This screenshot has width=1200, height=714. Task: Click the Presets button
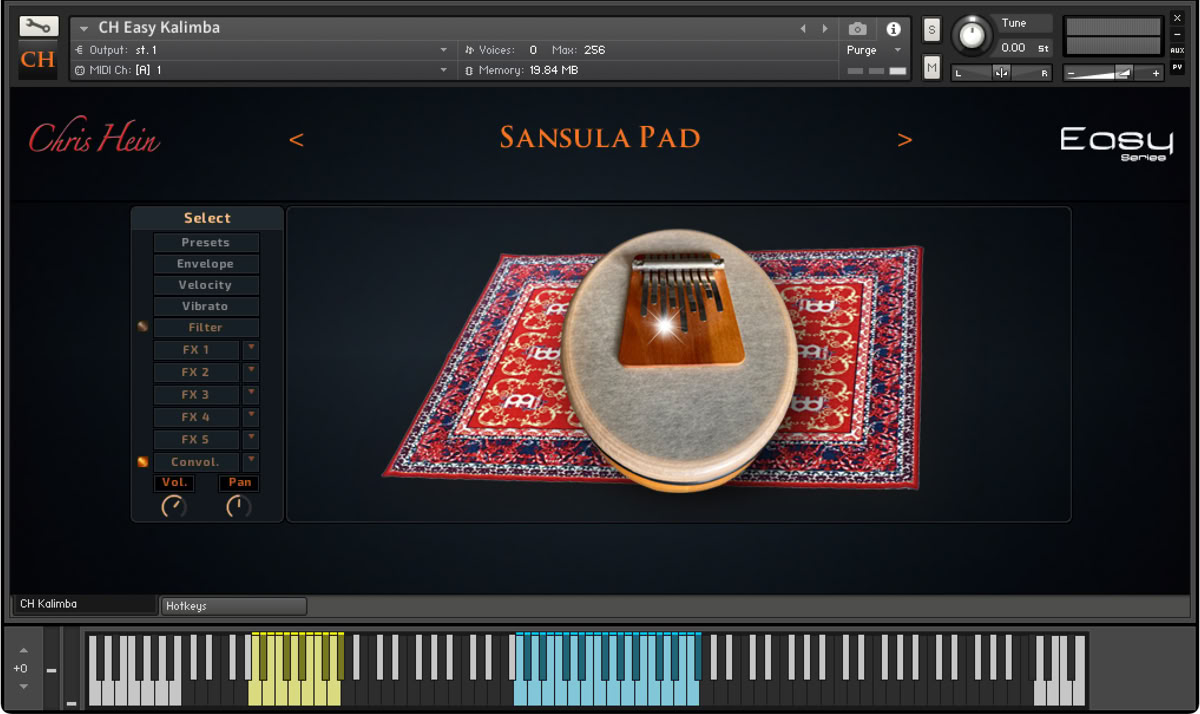205,242
